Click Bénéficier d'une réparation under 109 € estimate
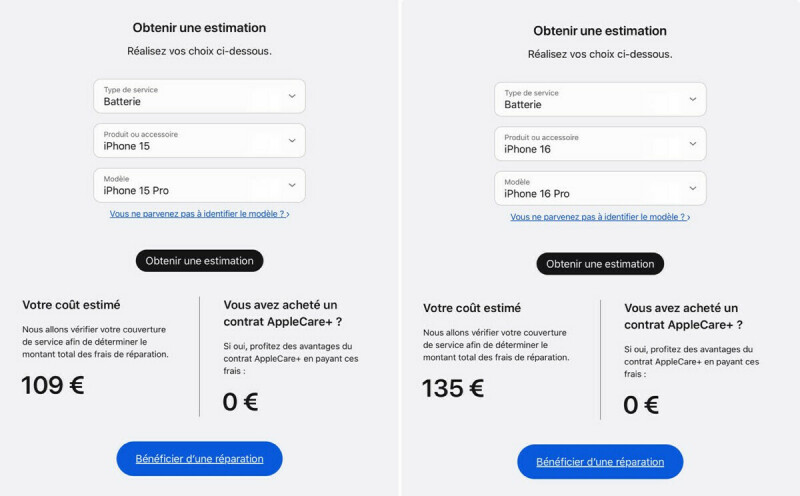 click(199, 458)
